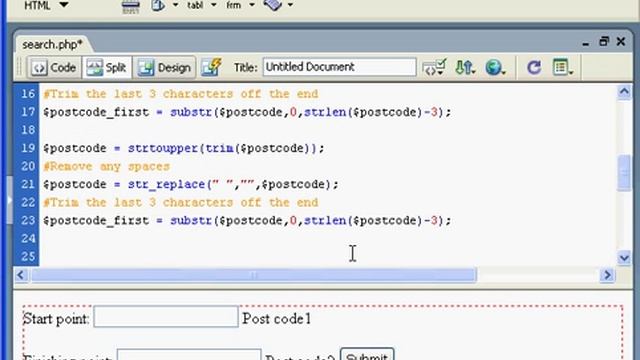Click $postcode_first on line 17
640x360 pixels.
[x=96, y=112]
